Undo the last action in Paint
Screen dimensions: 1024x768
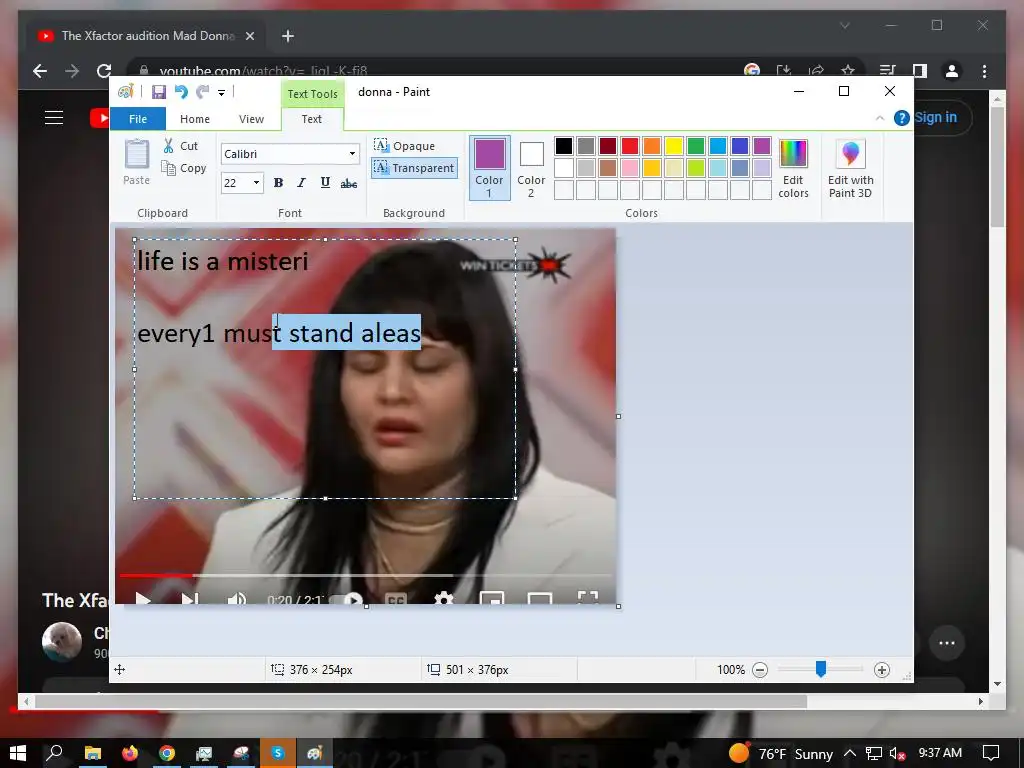[181, 92]
